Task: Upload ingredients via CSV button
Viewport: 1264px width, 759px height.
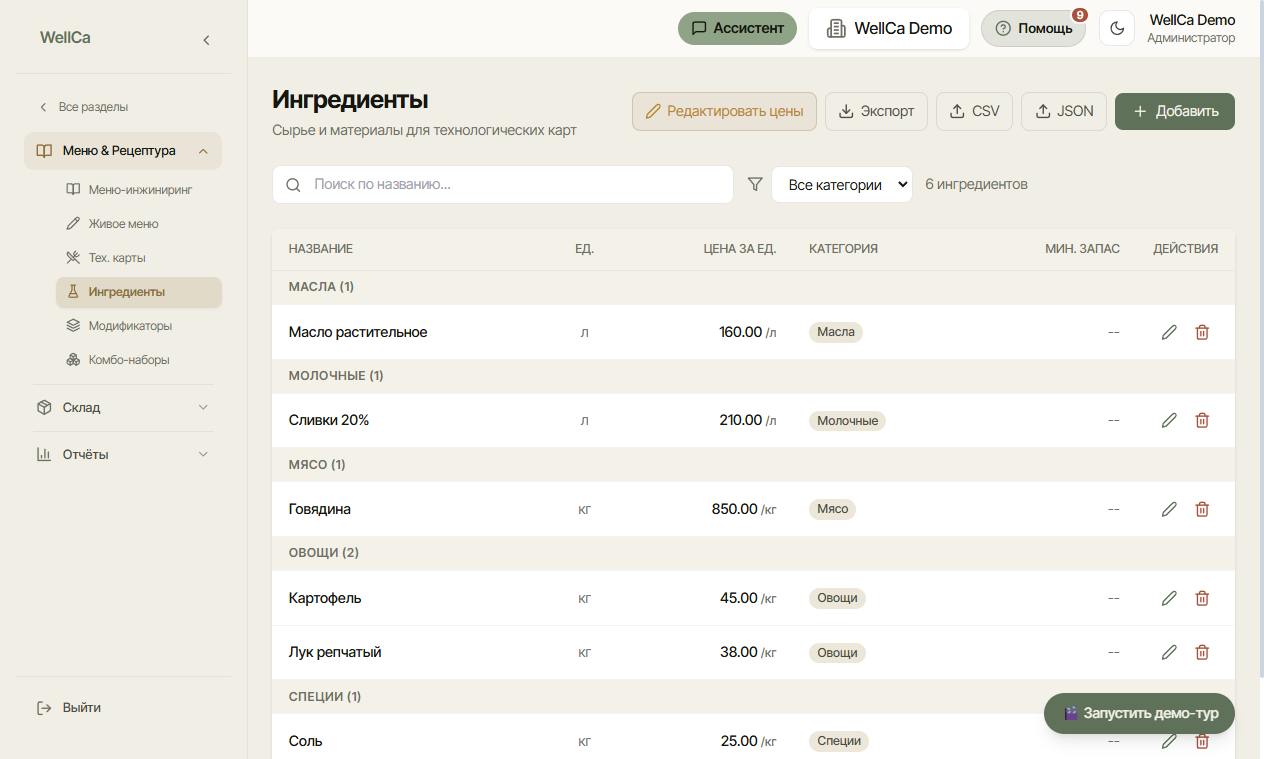Action: pyautogui.click(x=975, y=111)
